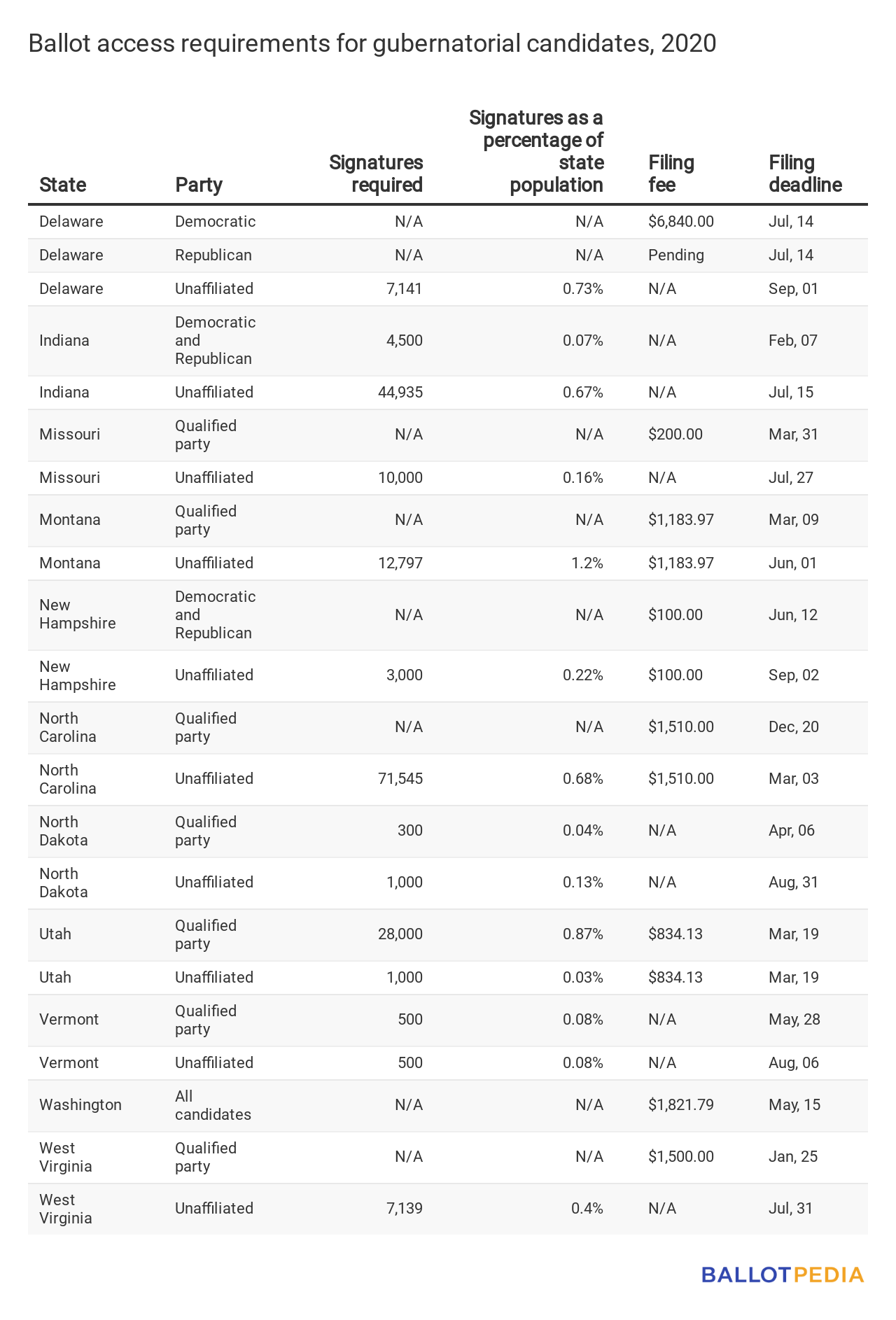
Task: Select the Washington state row label
Action: [x=80, y=1105]
